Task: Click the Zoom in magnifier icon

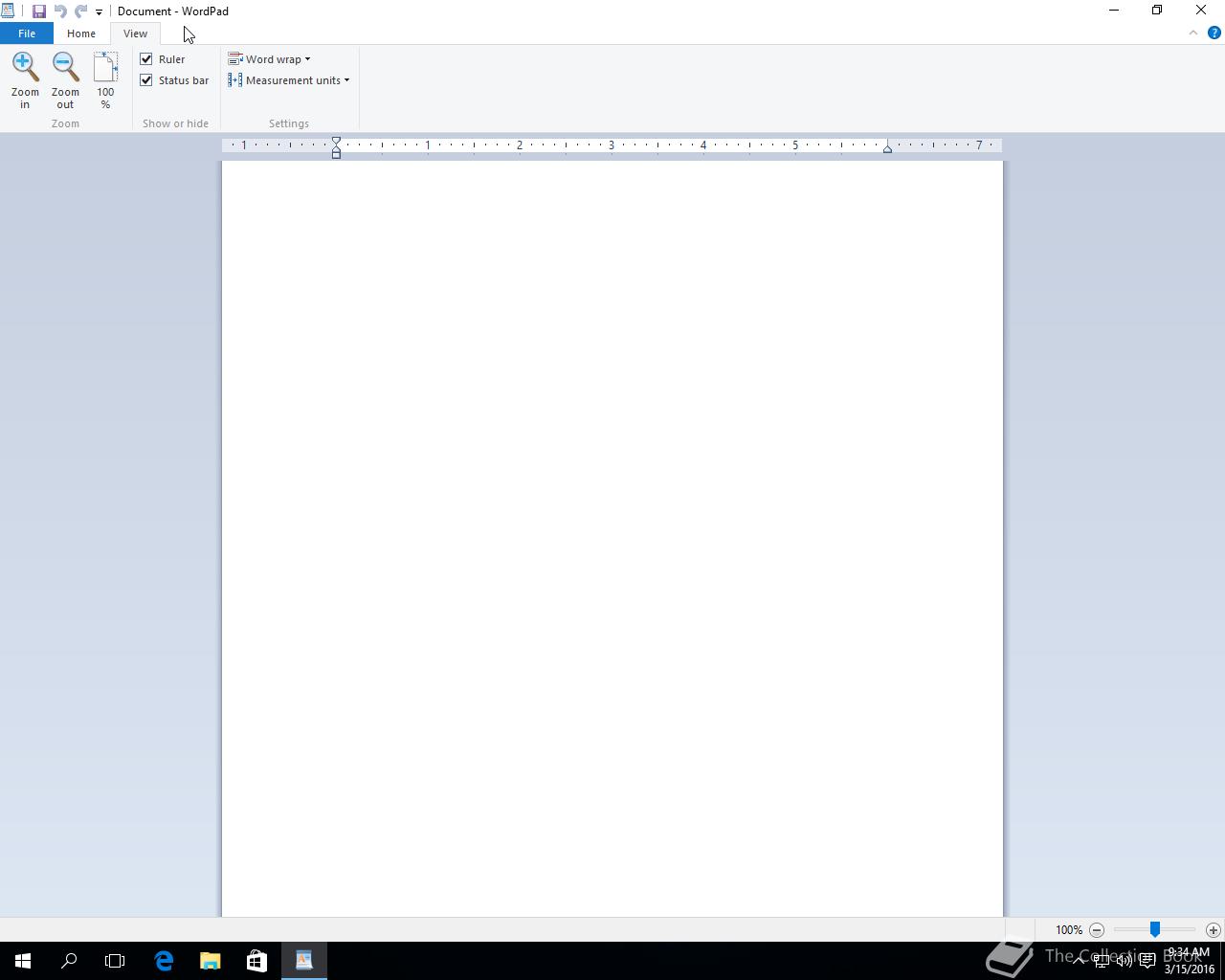Action: (25, 67)
